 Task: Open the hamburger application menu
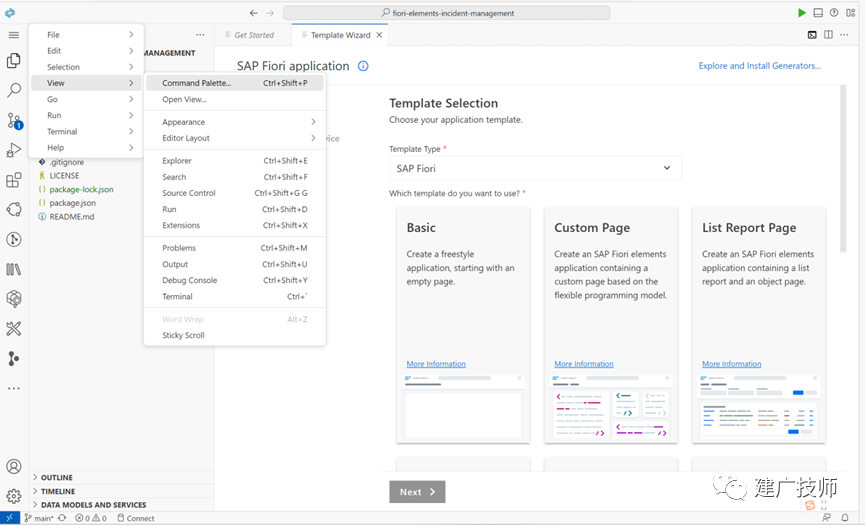click(14, 35)
